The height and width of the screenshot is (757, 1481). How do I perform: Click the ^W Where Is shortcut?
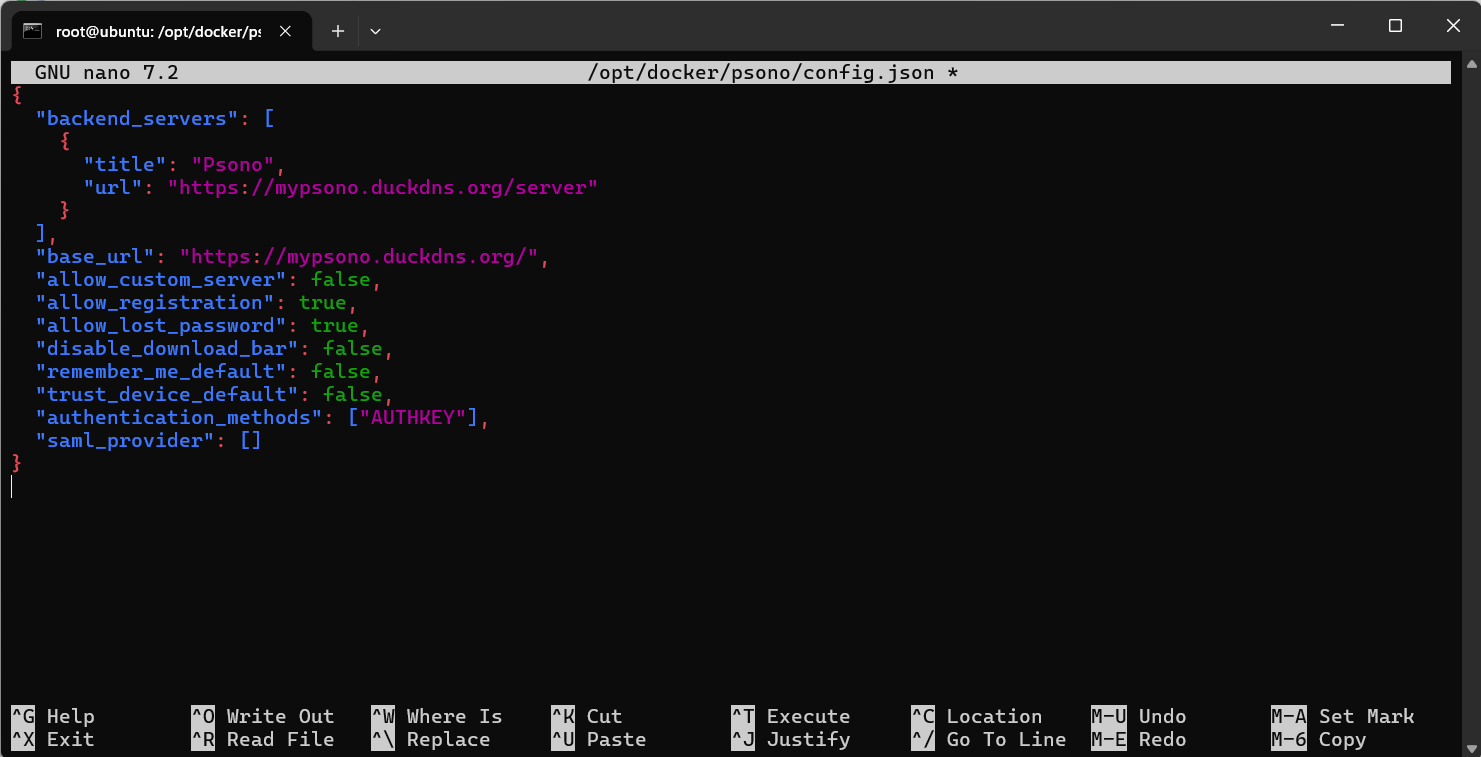coord(437,716)
